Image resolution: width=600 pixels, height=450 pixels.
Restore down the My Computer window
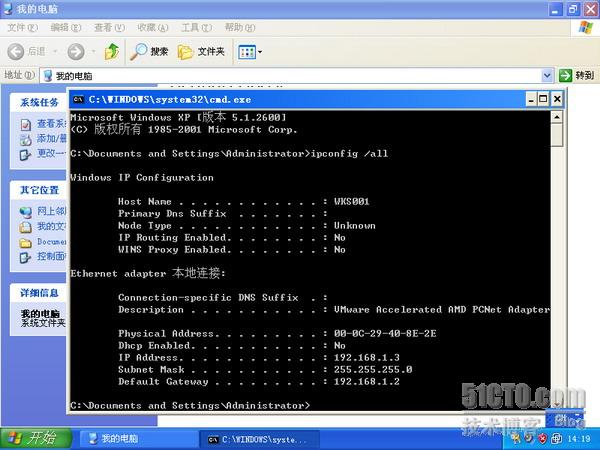point(573,9)
